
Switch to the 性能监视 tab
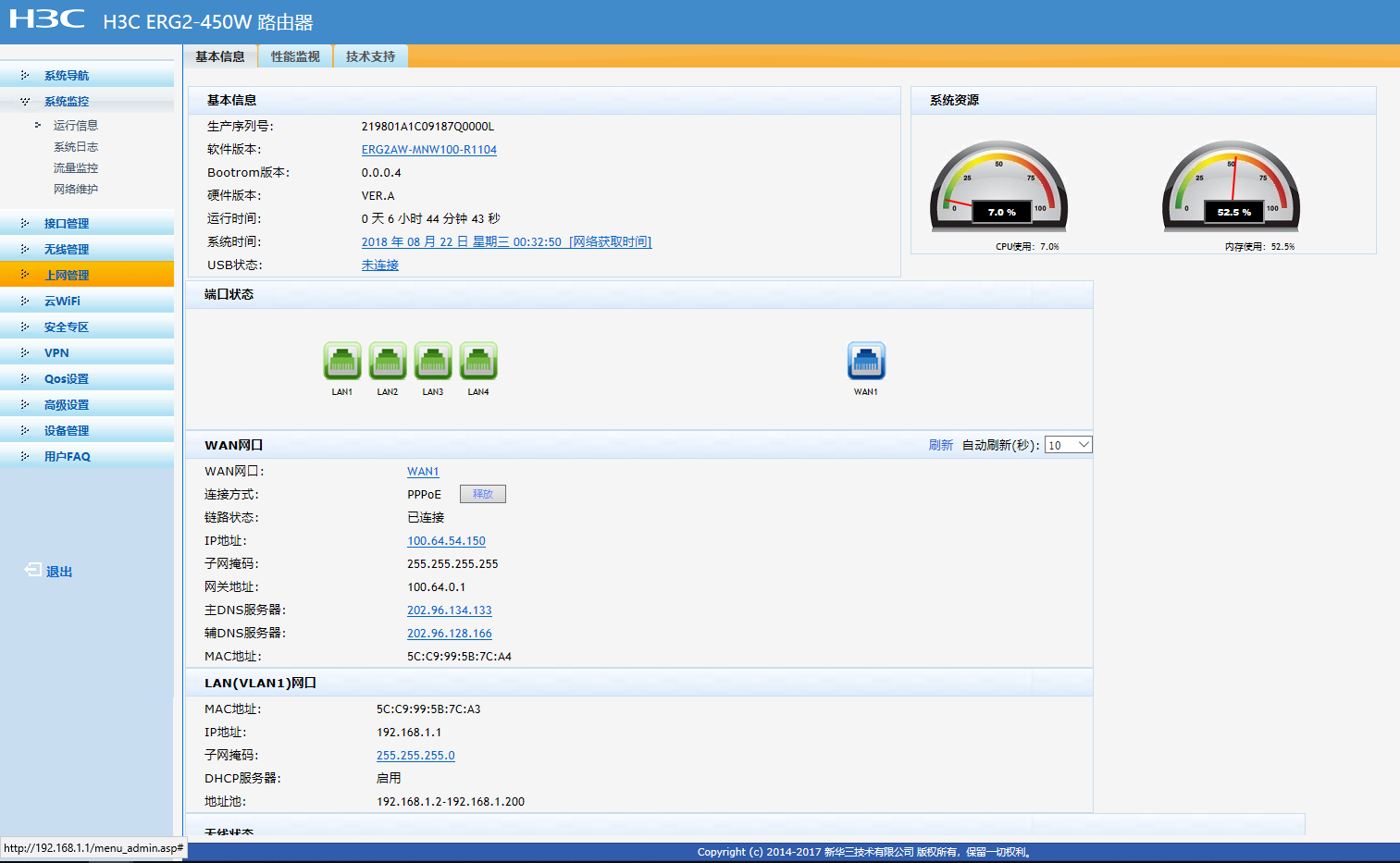[x=295, y=56]
